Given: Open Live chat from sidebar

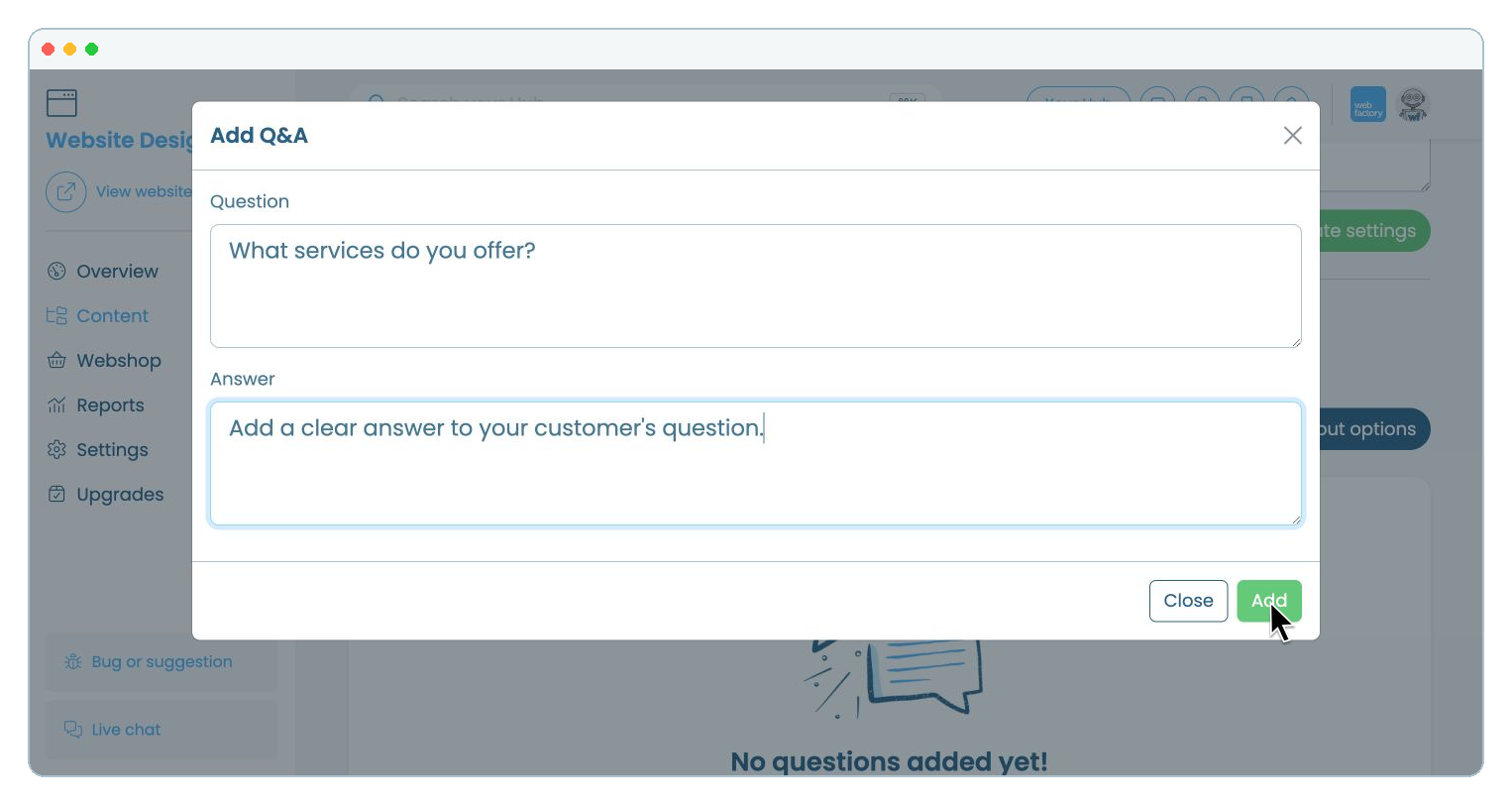Looking at the screenshot, I should pyautogui.click(x=161, y=730).
